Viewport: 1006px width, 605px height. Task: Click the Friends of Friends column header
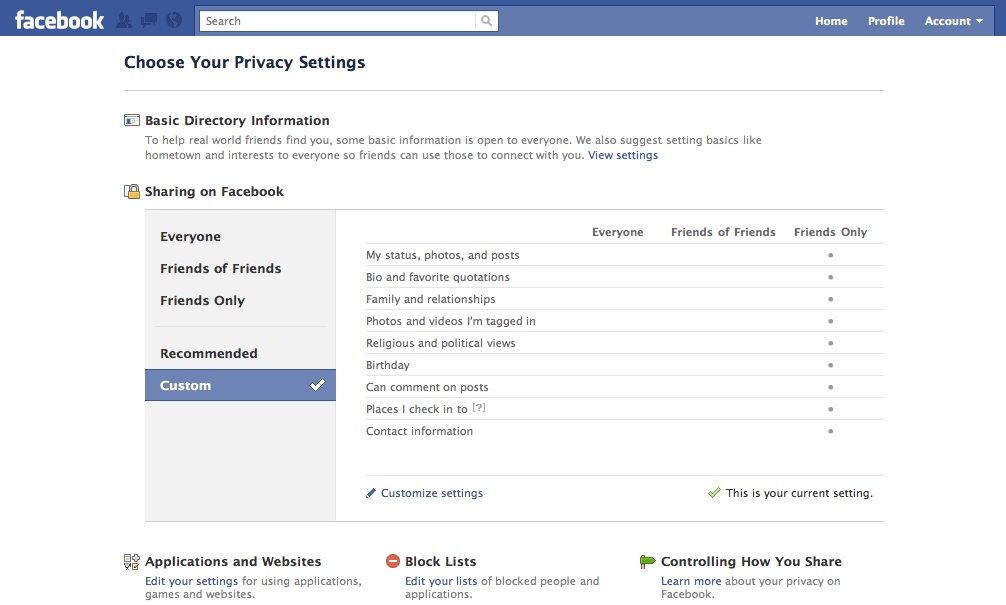[x=723, y=232]
